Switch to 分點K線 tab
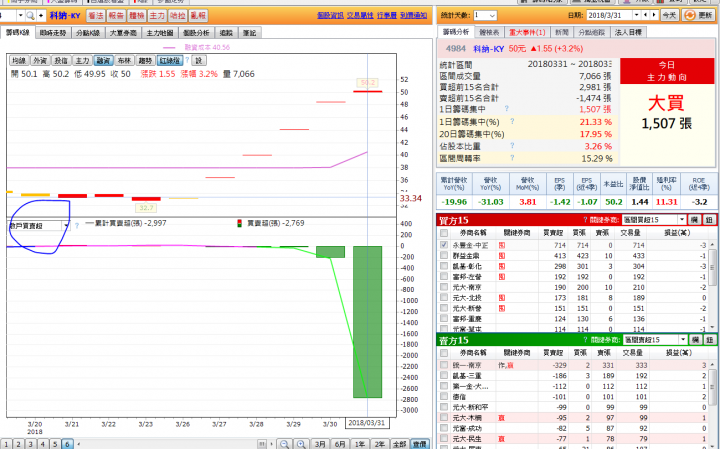 88,33
